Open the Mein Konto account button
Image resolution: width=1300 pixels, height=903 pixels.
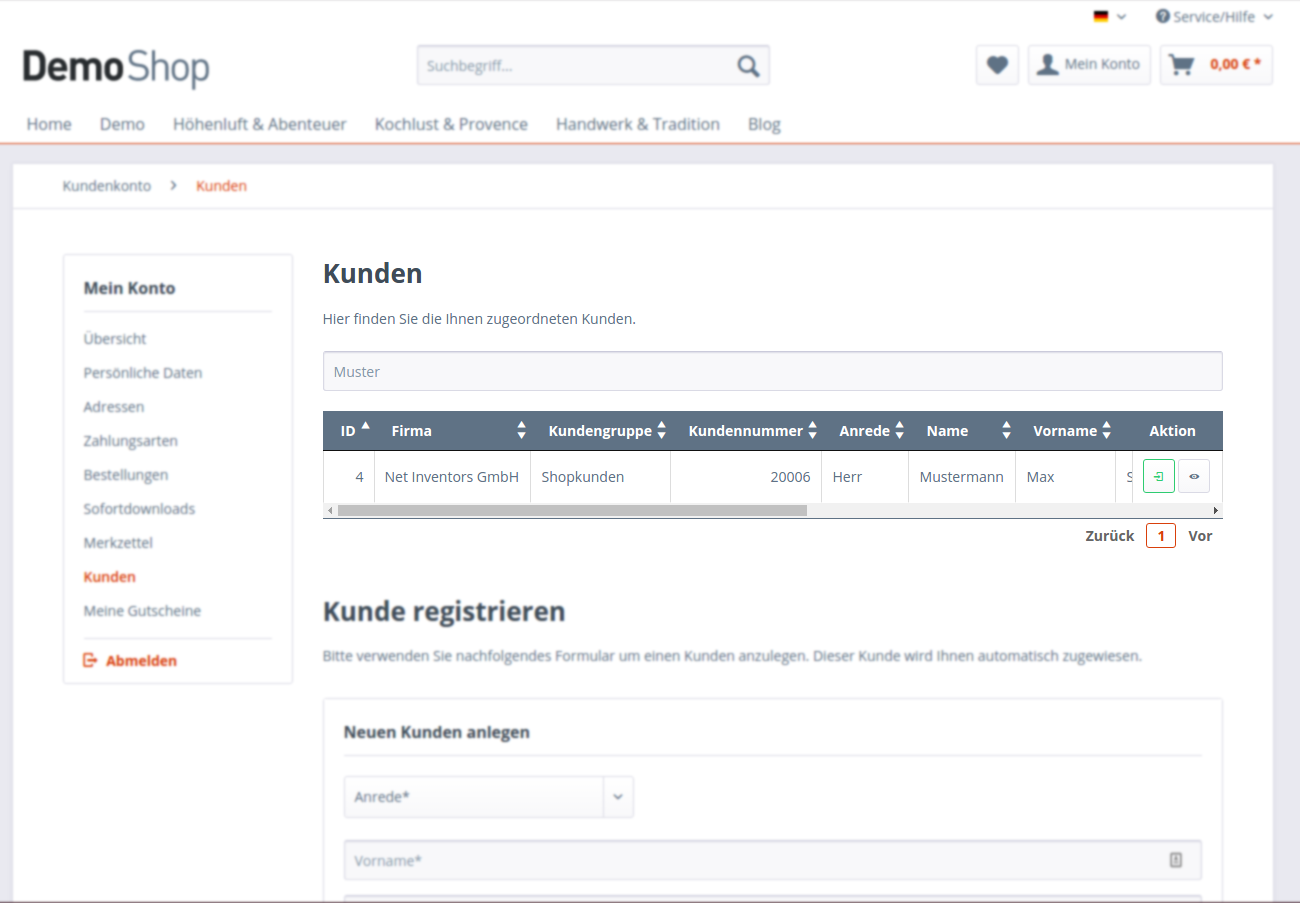pyautogui.click(x=1090, y=65)
